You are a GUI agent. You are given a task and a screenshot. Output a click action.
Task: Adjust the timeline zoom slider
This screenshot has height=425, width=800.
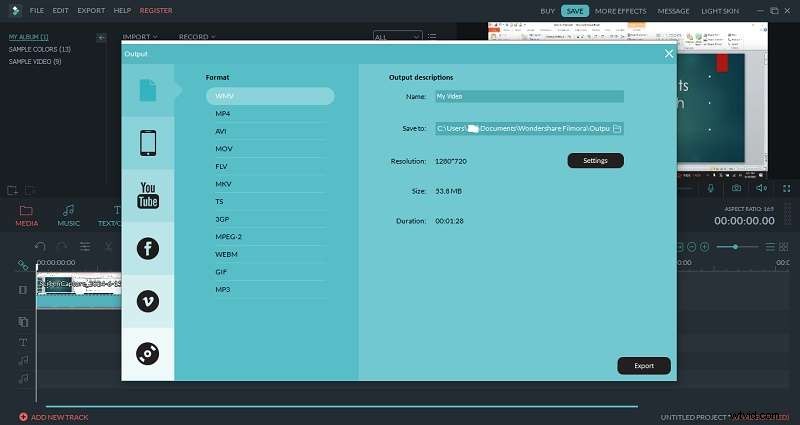tap(737, 246)
